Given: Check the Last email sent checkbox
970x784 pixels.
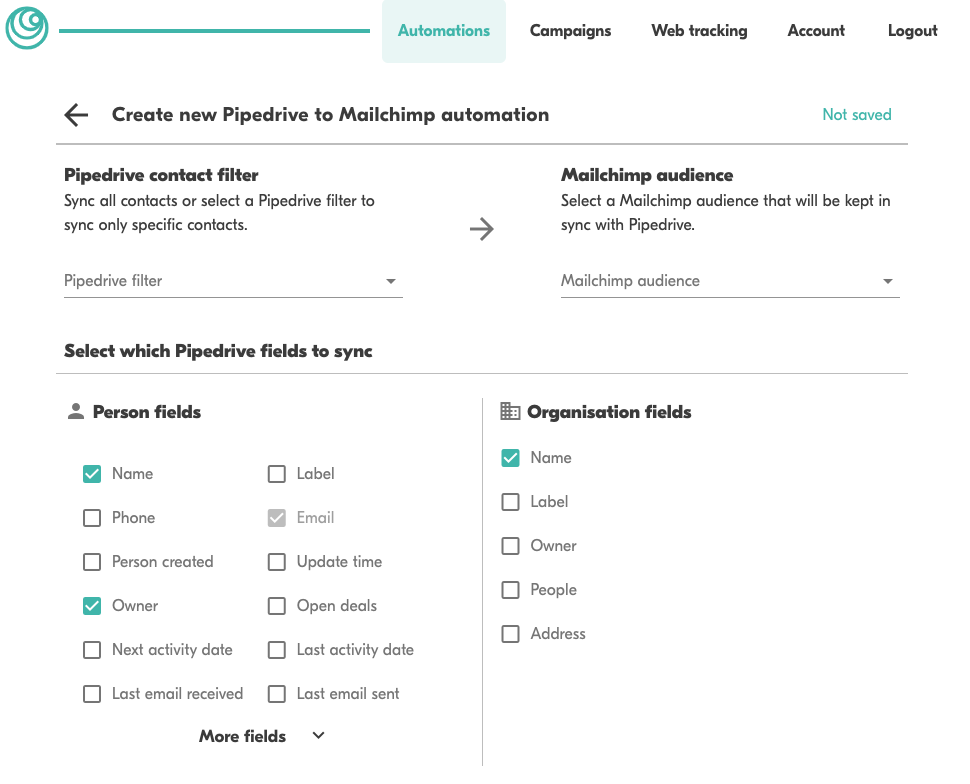Looking at the screenshot, I should pos(277,694).
